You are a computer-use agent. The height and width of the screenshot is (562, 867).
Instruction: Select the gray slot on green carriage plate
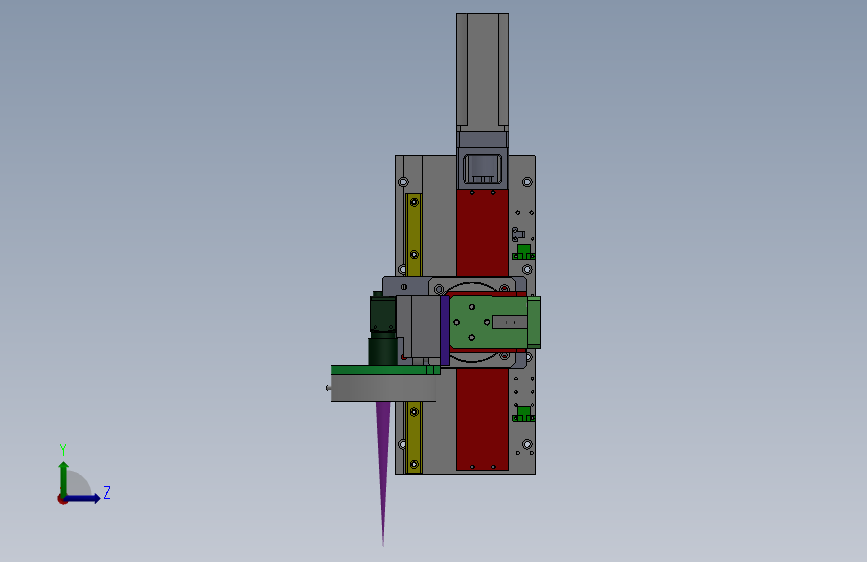[x=509, y=322]
